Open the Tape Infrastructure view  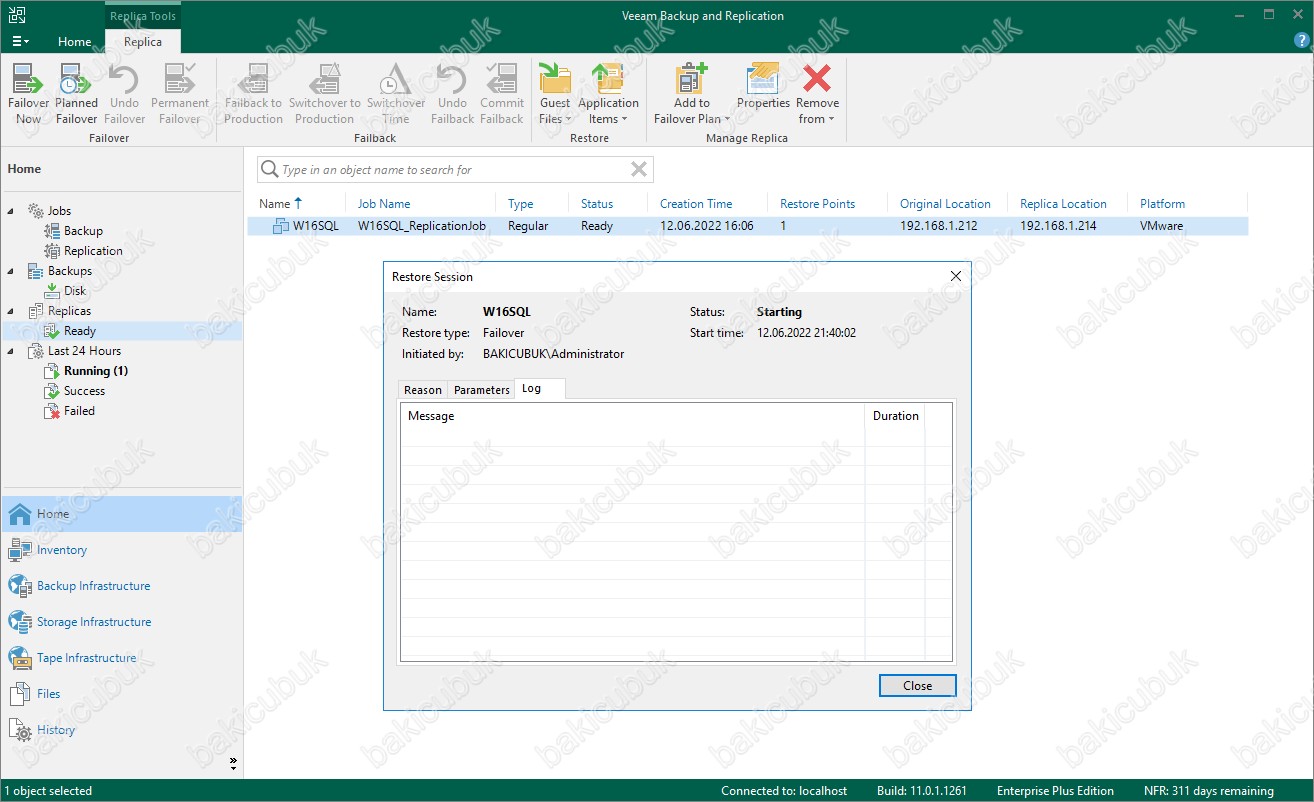coord(121,658)
